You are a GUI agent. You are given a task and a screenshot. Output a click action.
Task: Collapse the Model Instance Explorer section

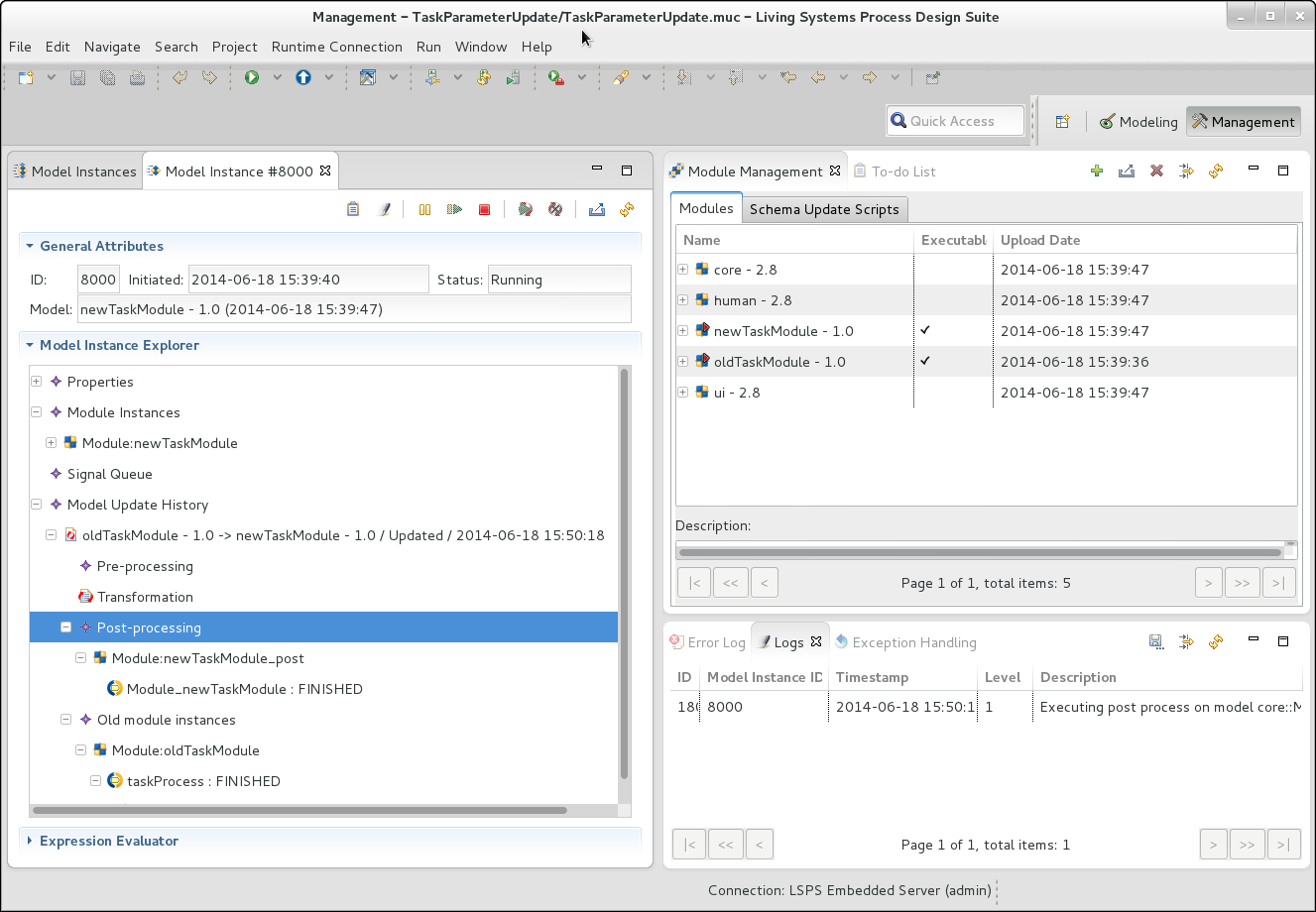pyautogui.click(x=31, y=345)
